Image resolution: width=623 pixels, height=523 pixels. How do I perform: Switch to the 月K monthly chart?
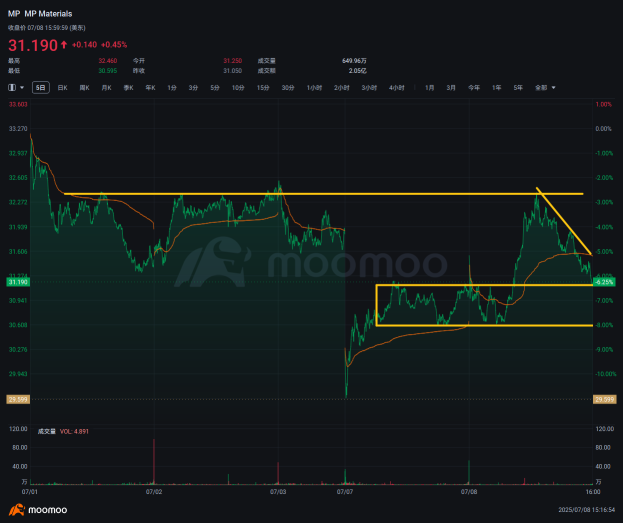(x=106, y=87)
